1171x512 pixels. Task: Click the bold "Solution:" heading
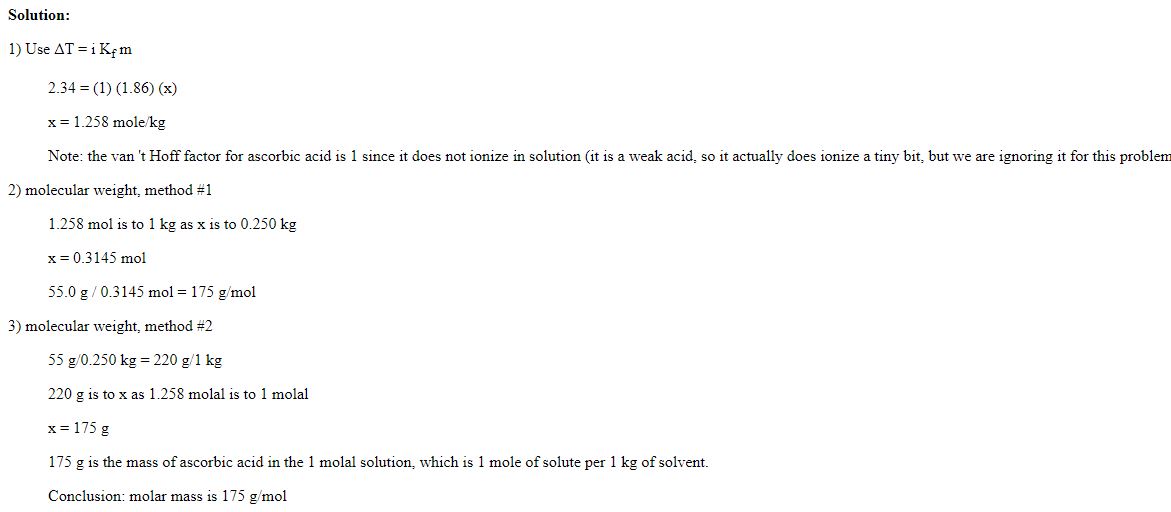coord(39,15)
